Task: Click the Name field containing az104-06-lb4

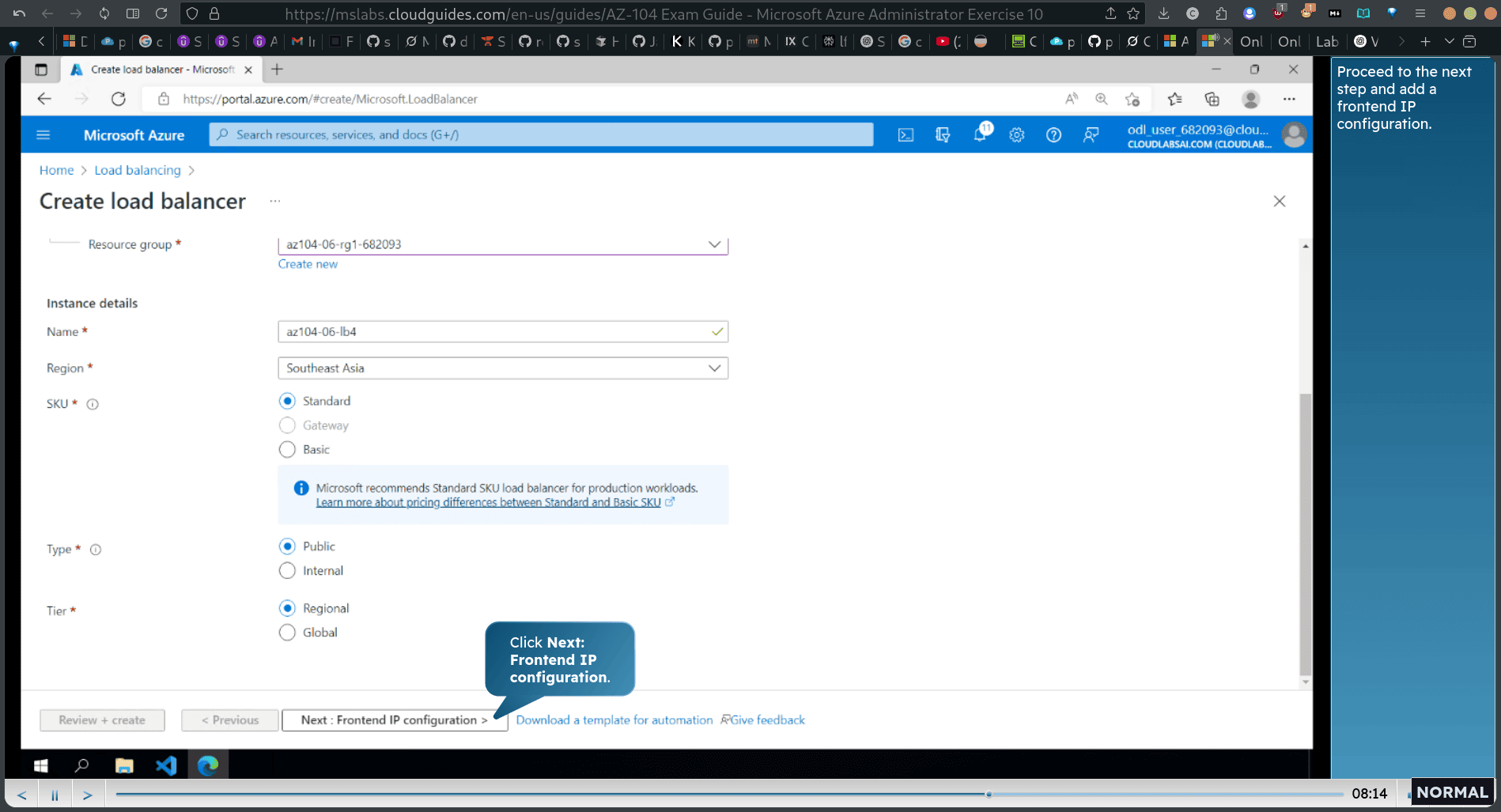Action: coord(503,332)
